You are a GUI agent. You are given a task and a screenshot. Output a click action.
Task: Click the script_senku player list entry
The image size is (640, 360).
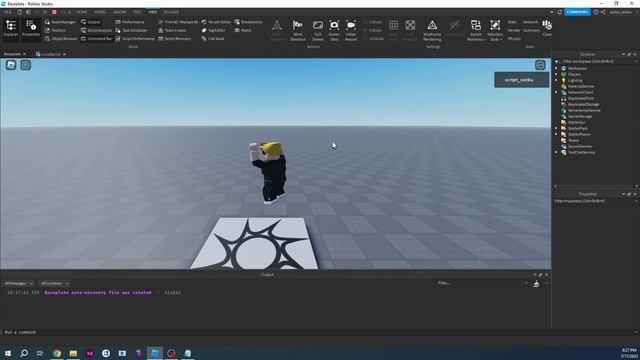[x=521, y=80]
